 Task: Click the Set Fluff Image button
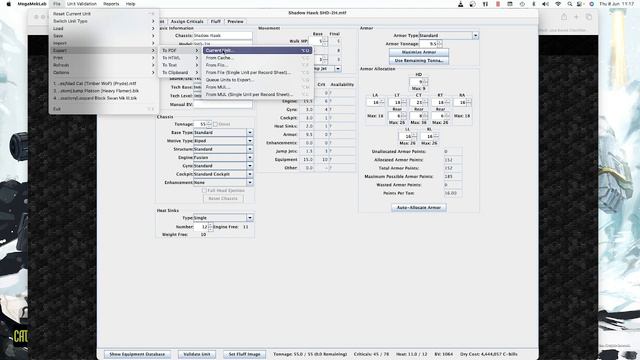pos(244,354)
